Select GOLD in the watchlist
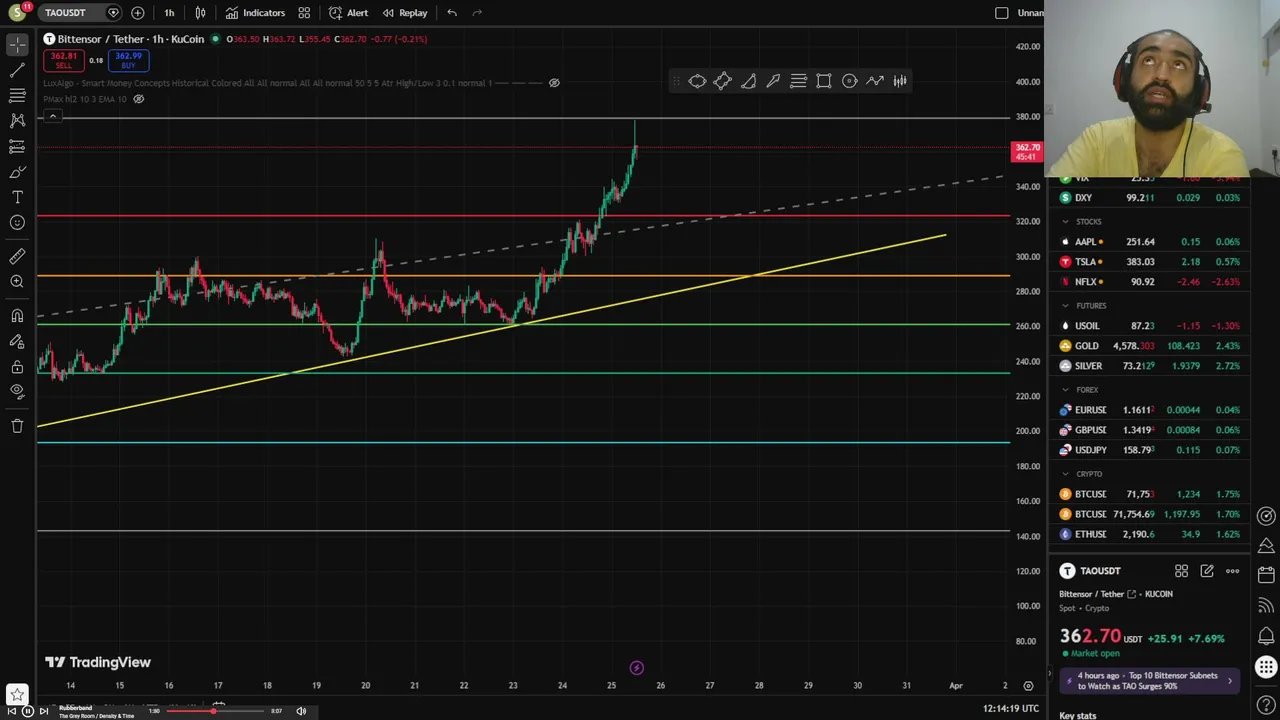This screenshot has height=720, width=1280. click(x=1150, y=346)
